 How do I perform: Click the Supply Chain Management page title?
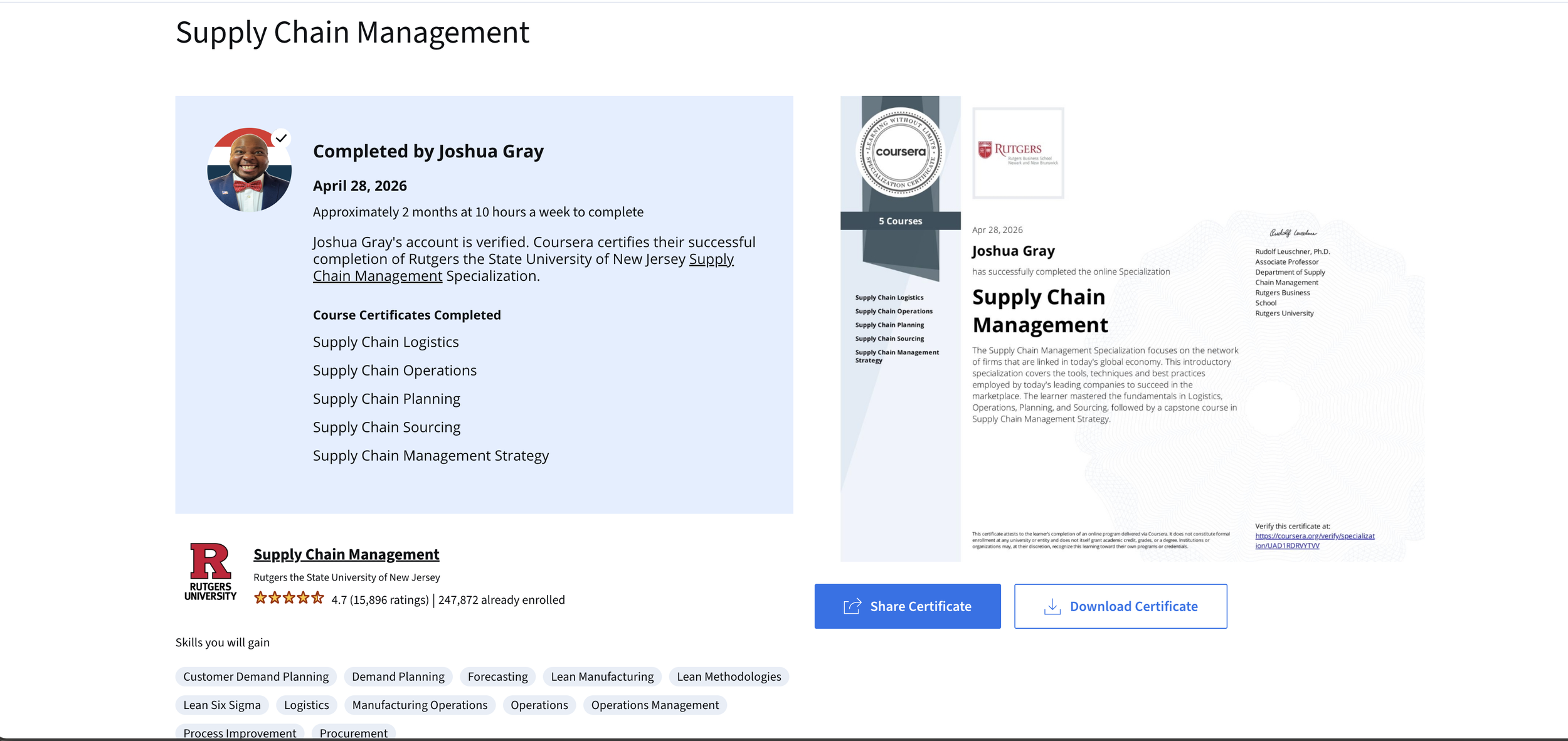tap(352, 33)
